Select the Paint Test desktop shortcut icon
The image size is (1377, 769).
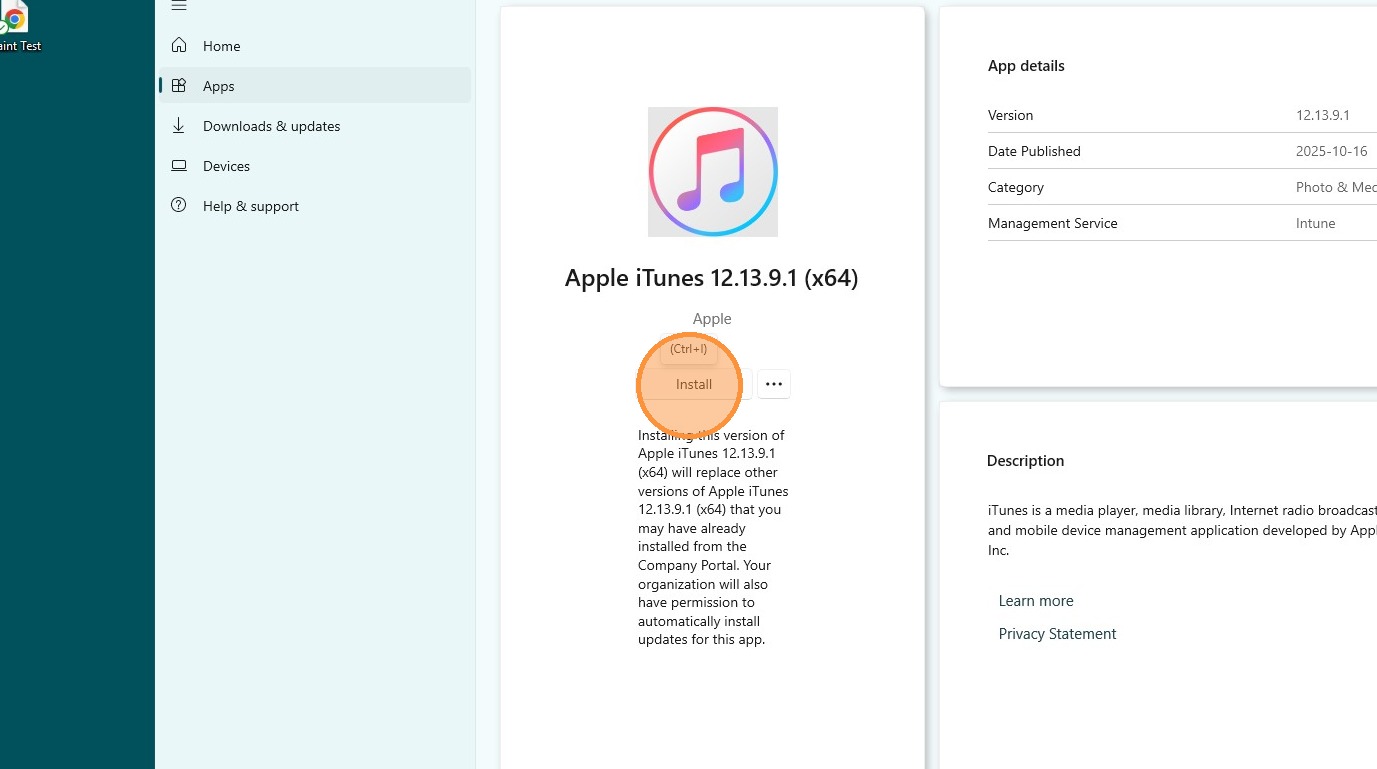15,18
